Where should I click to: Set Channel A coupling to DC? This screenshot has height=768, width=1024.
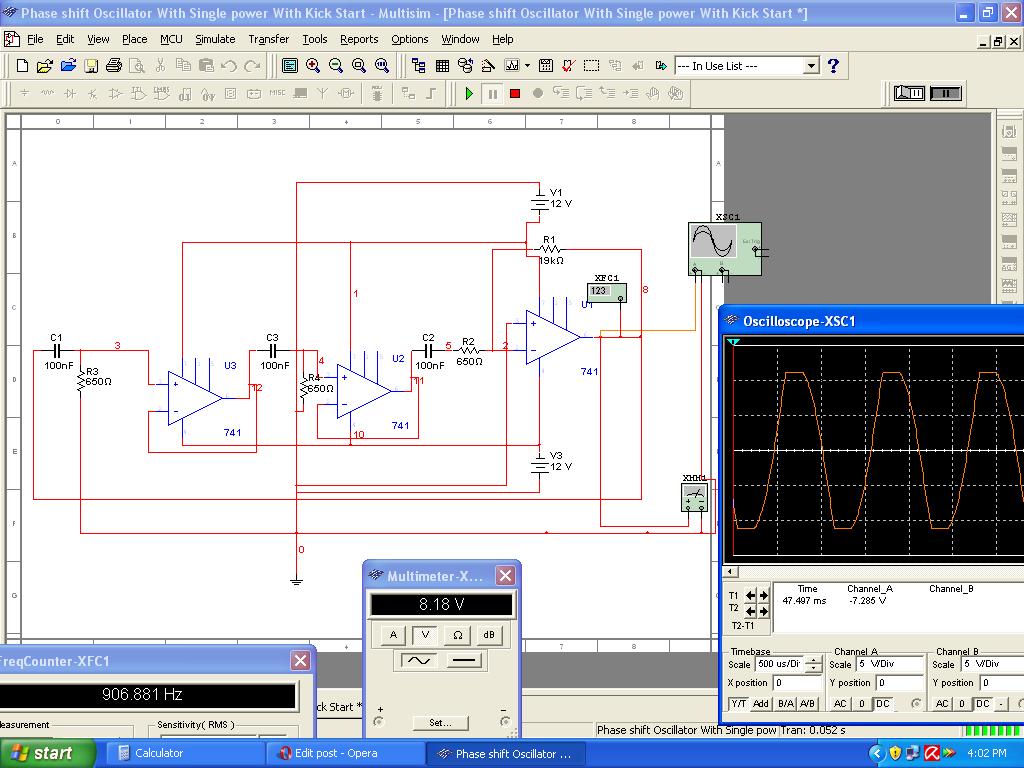pos(883,704)
